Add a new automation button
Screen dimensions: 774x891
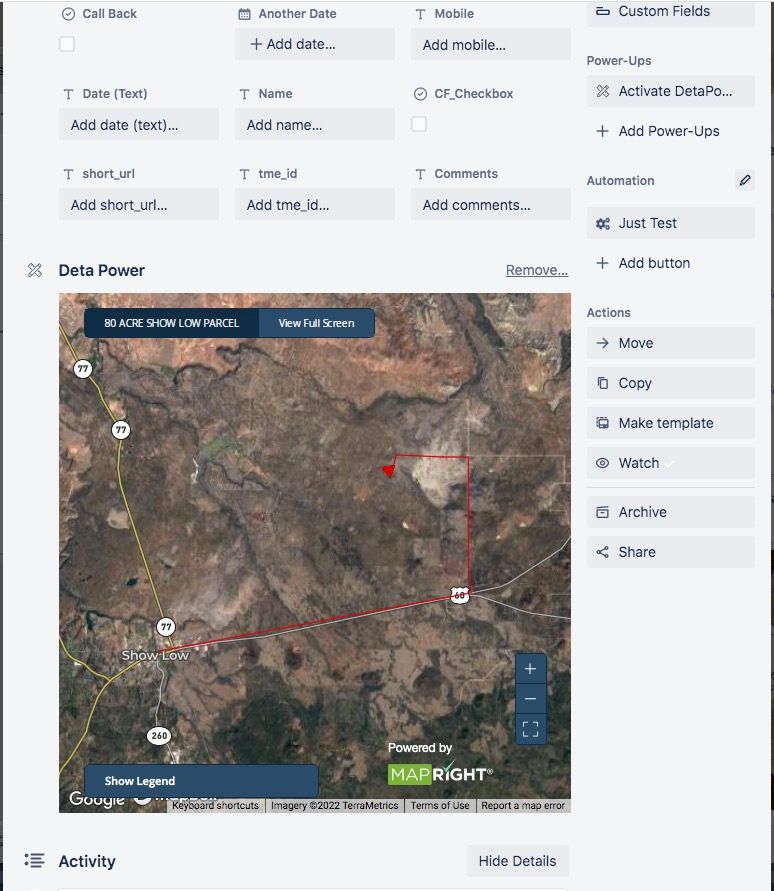[x=671, y=263]
